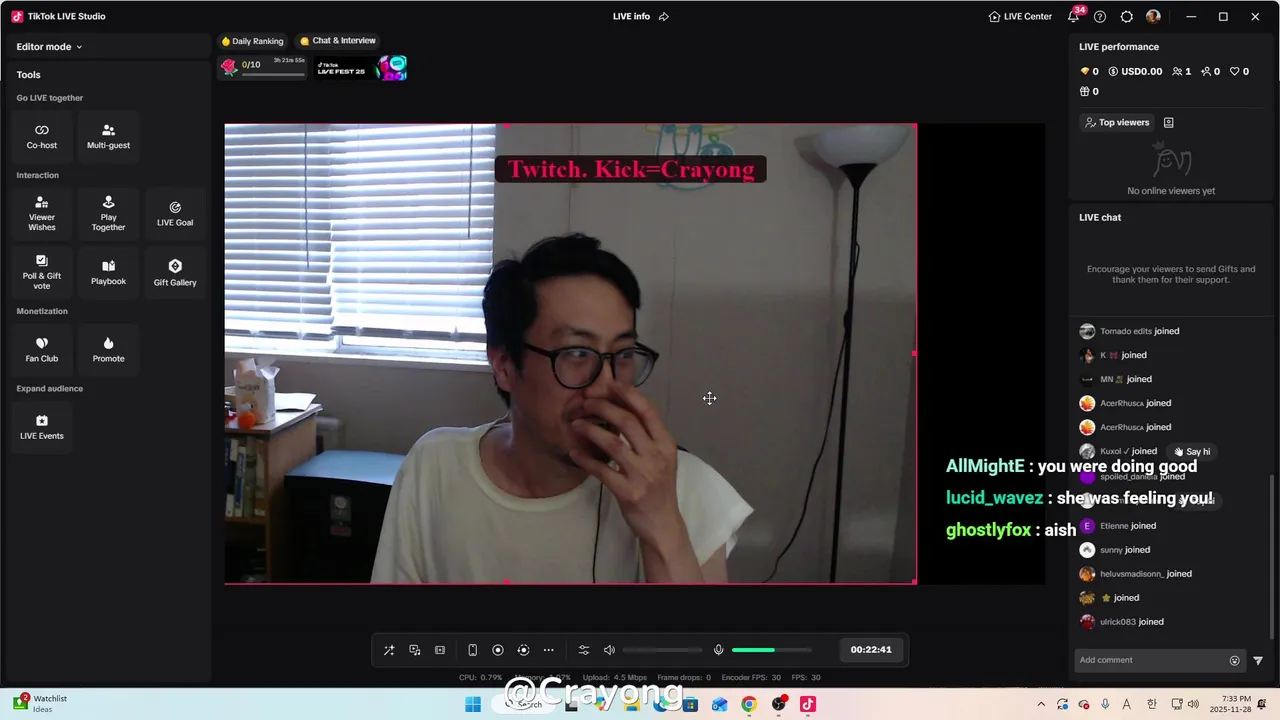Open the Promote tool
Screen dimensions: 1280x720
108,349
